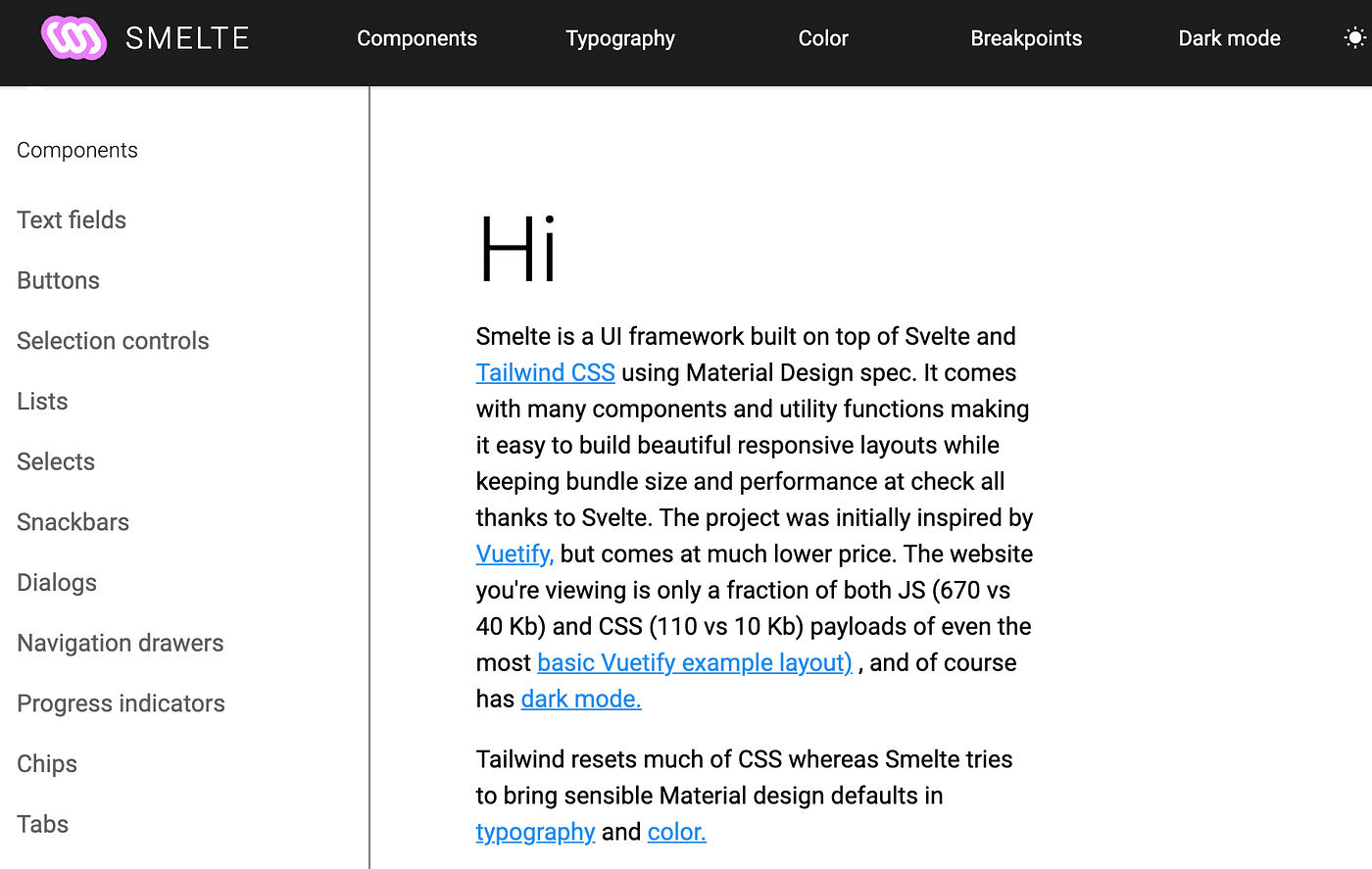Open the Breakpoints page from the navbar

(1025, 38)
